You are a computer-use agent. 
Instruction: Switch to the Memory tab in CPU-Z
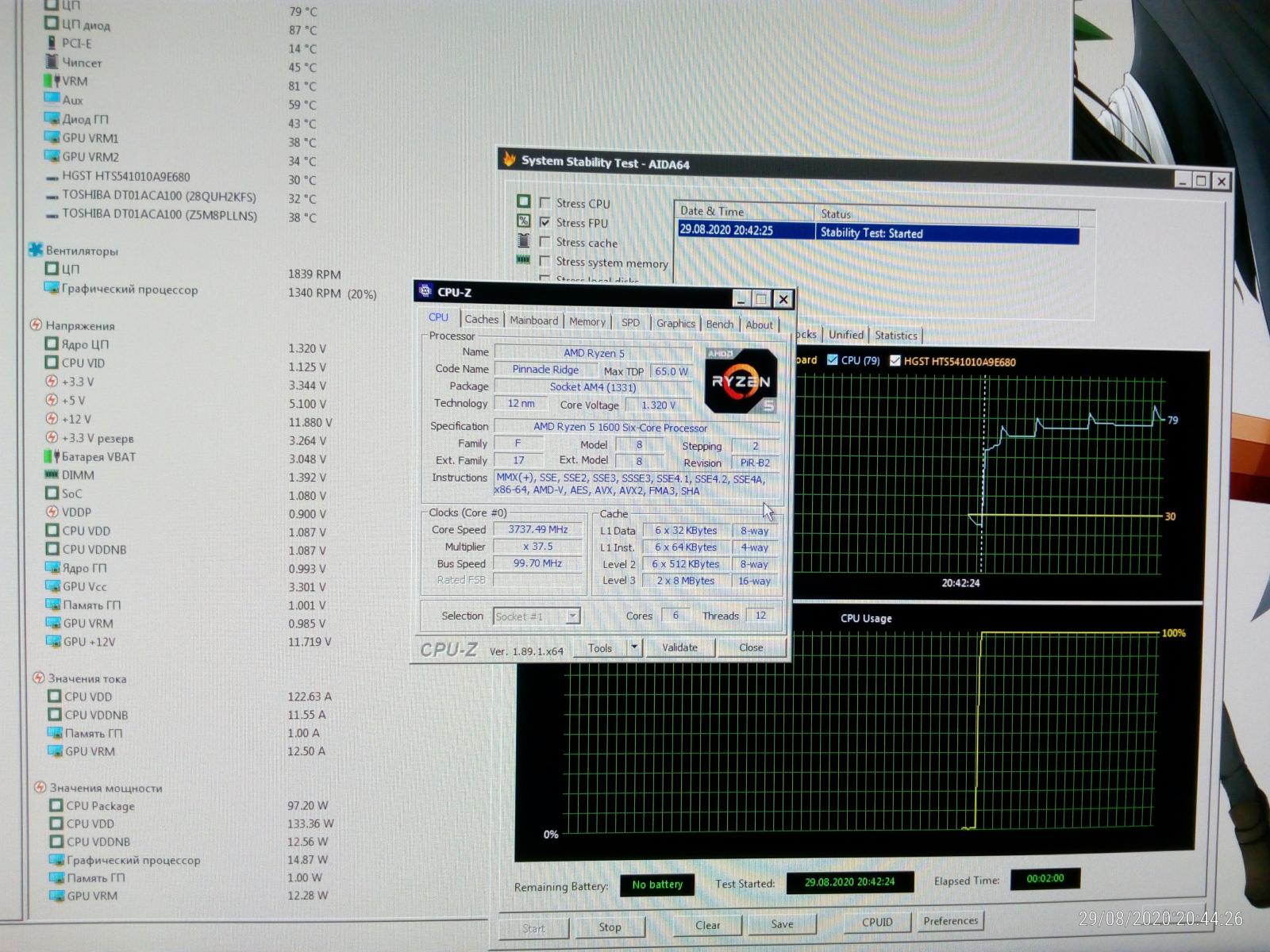tap(587, 321)
